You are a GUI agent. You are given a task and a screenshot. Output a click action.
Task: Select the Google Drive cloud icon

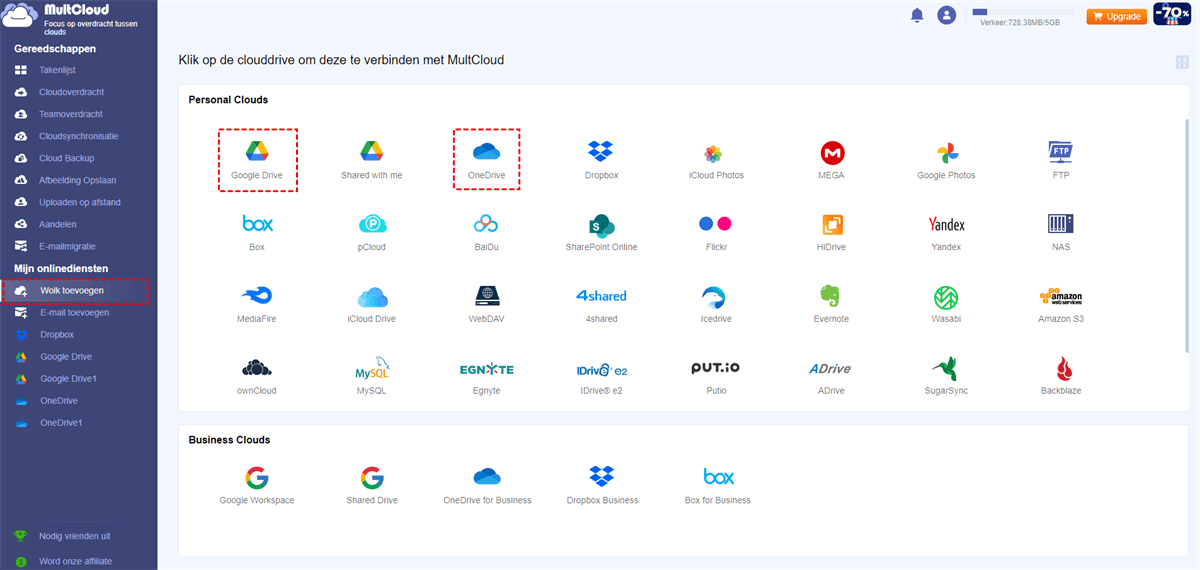click(257, 152)
